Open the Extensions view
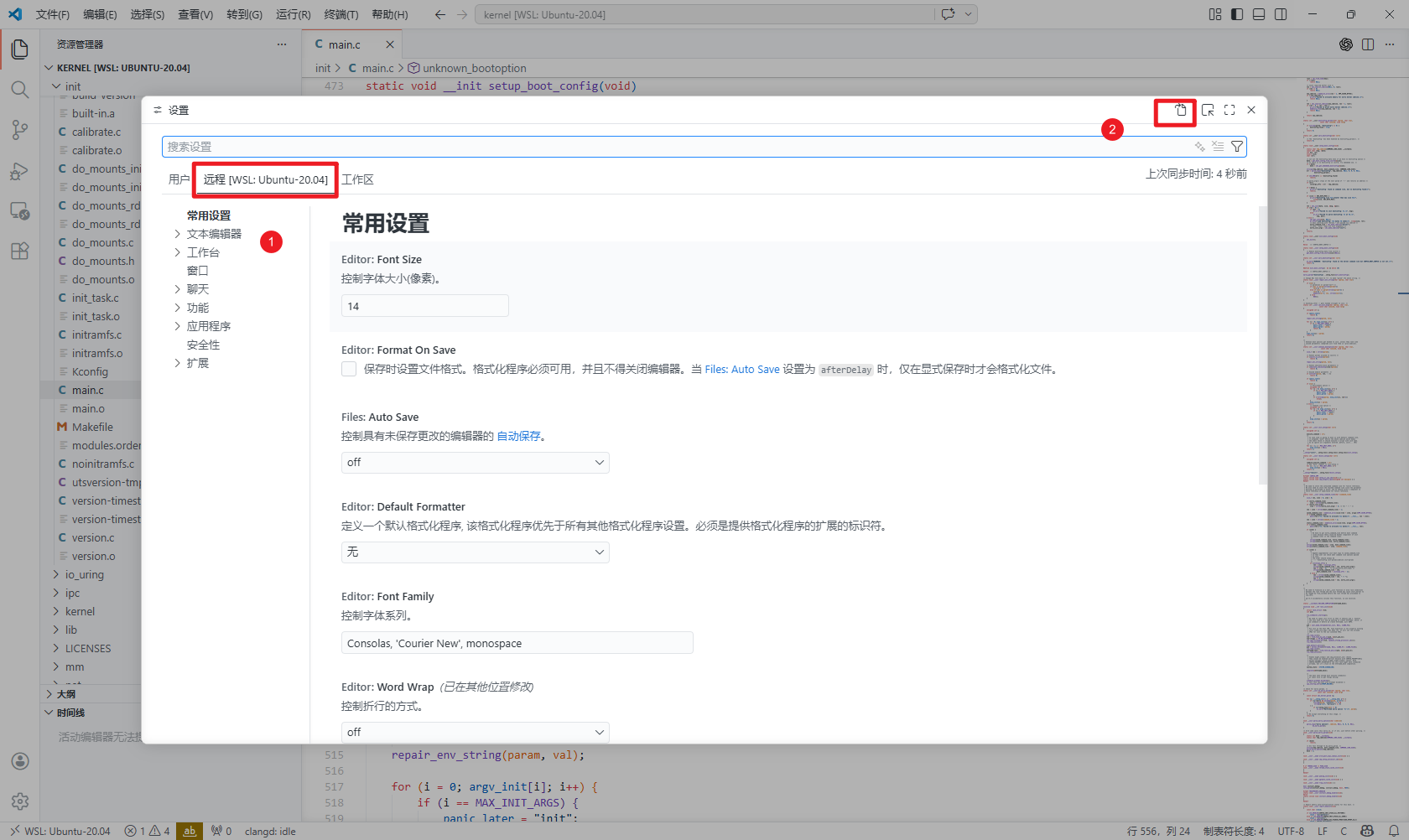Viewport: 1409px width, 840px height. coord(20,251)
